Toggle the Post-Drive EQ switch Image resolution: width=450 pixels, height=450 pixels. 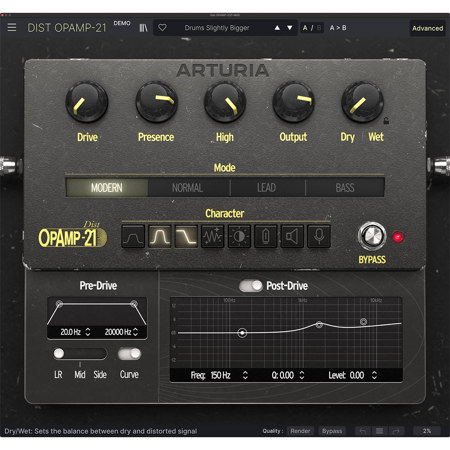251,286
